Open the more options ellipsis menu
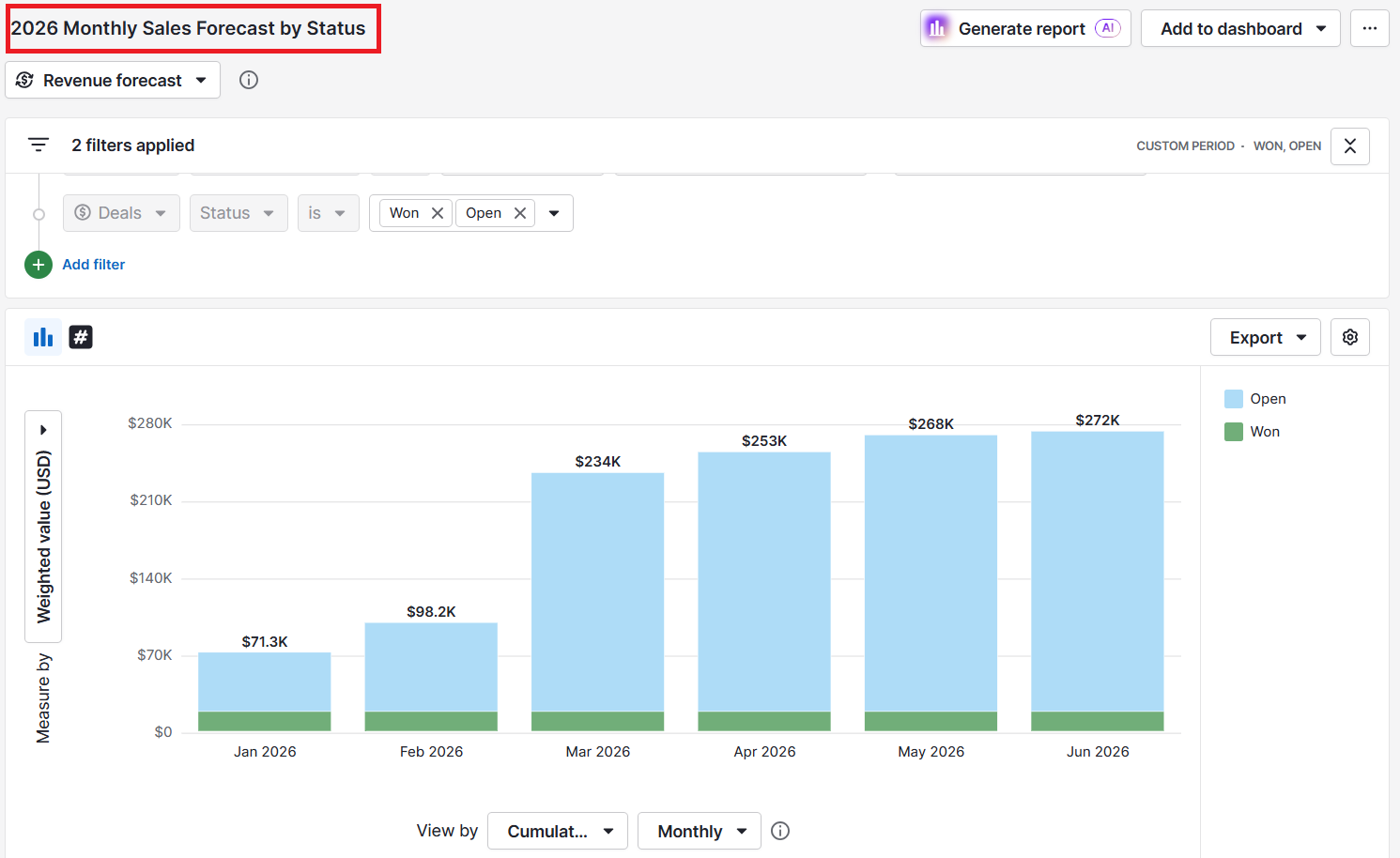Image resolution: width=1400 pixels, height=858 pixels. coord(1370,29)
